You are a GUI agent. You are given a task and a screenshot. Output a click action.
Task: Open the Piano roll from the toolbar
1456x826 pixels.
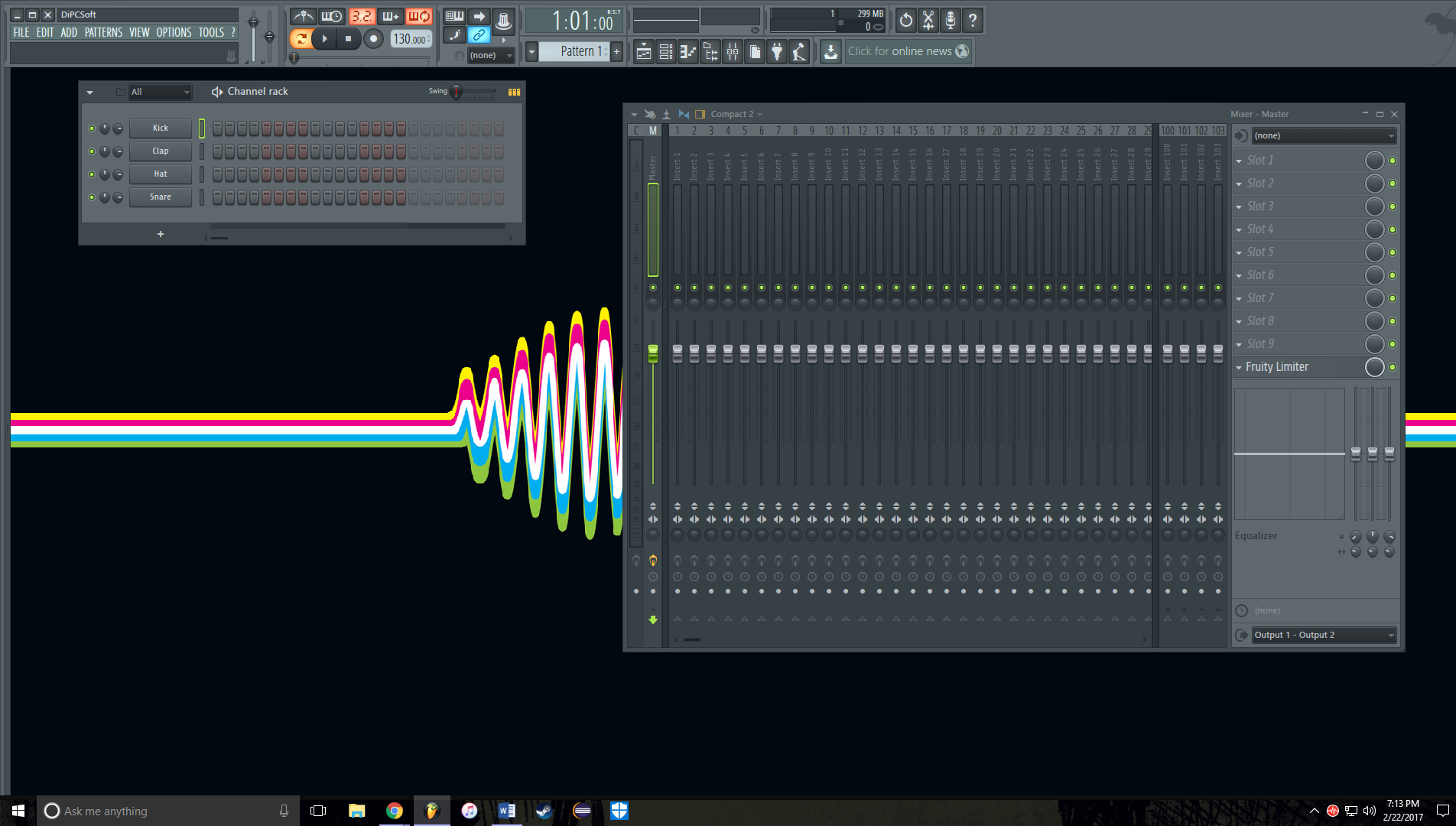click(687, 51)
